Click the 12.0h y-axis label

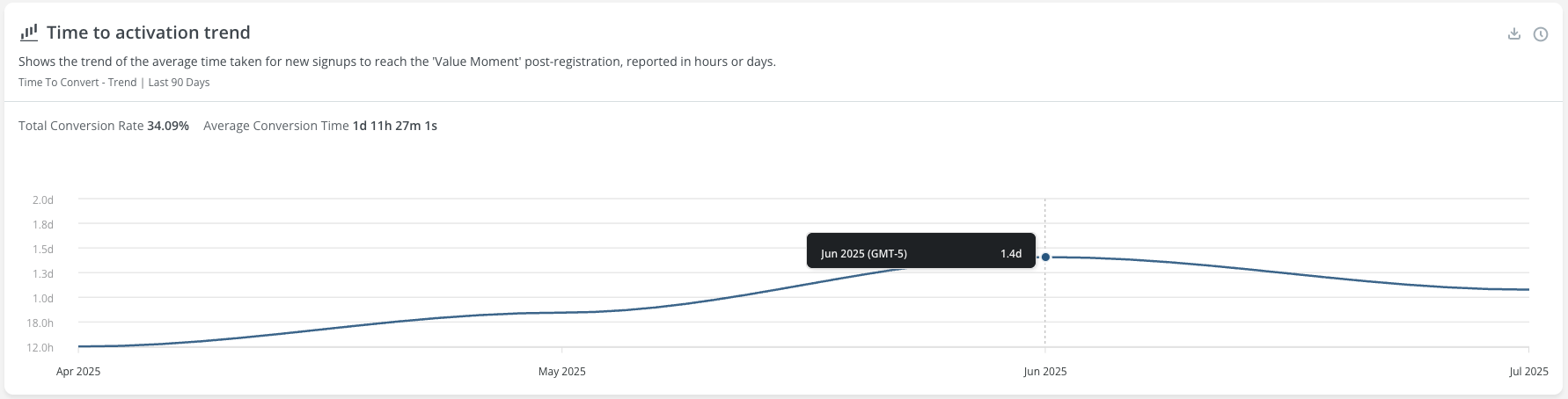coord(40,347)
